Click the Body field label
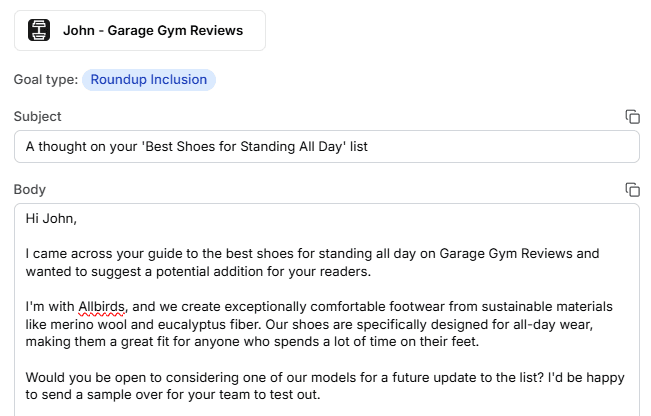This screenshot has width=651, height=416. pos(30,190)
